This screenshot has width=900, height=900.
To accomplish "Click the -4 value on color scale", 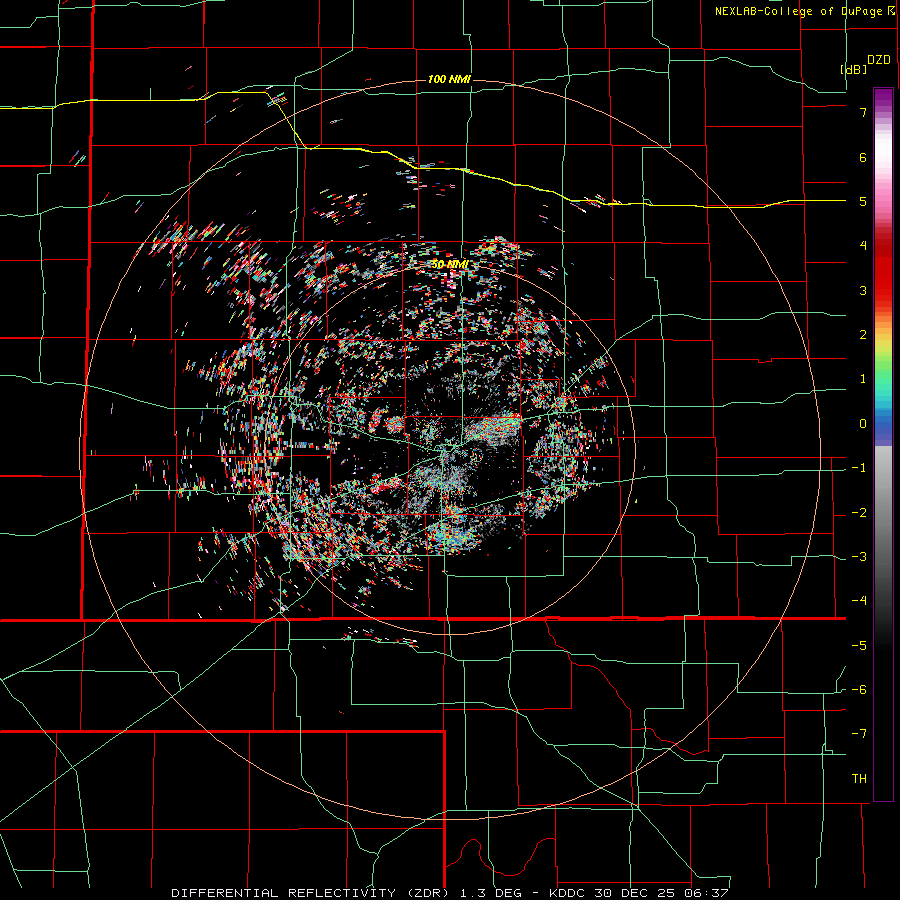I will (x=859, y=601).
